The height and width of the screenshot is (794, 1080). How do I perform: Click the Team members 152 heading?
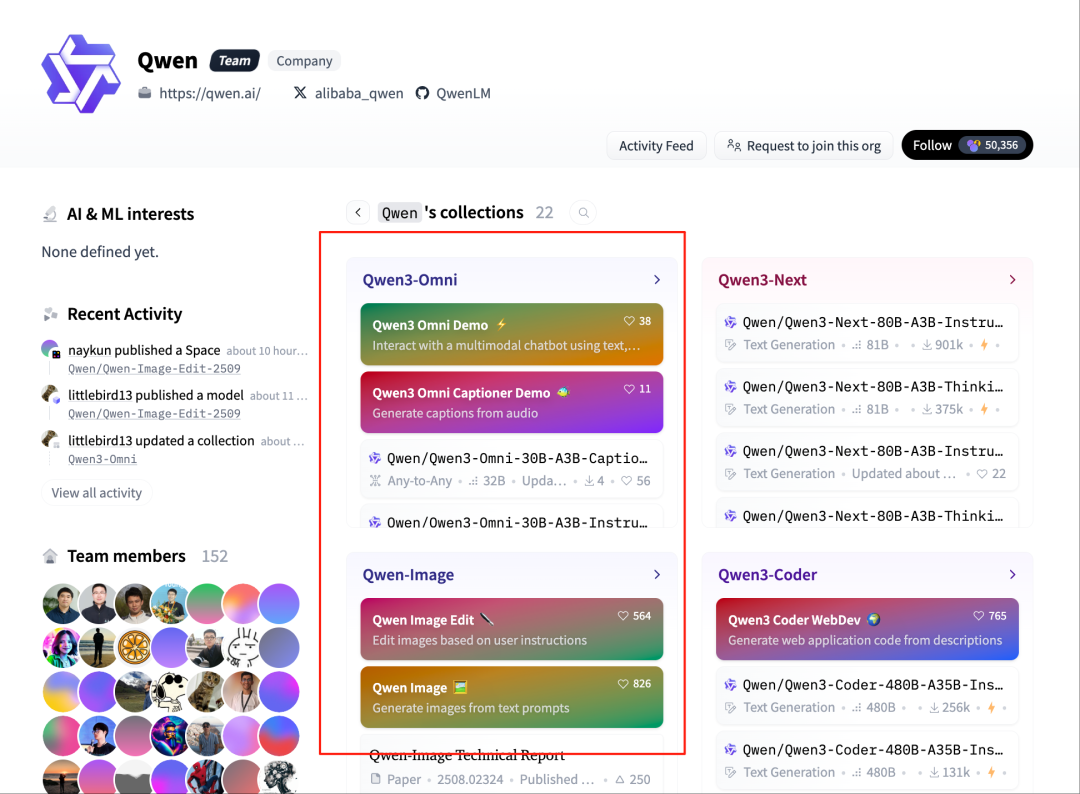click(147, 556)
